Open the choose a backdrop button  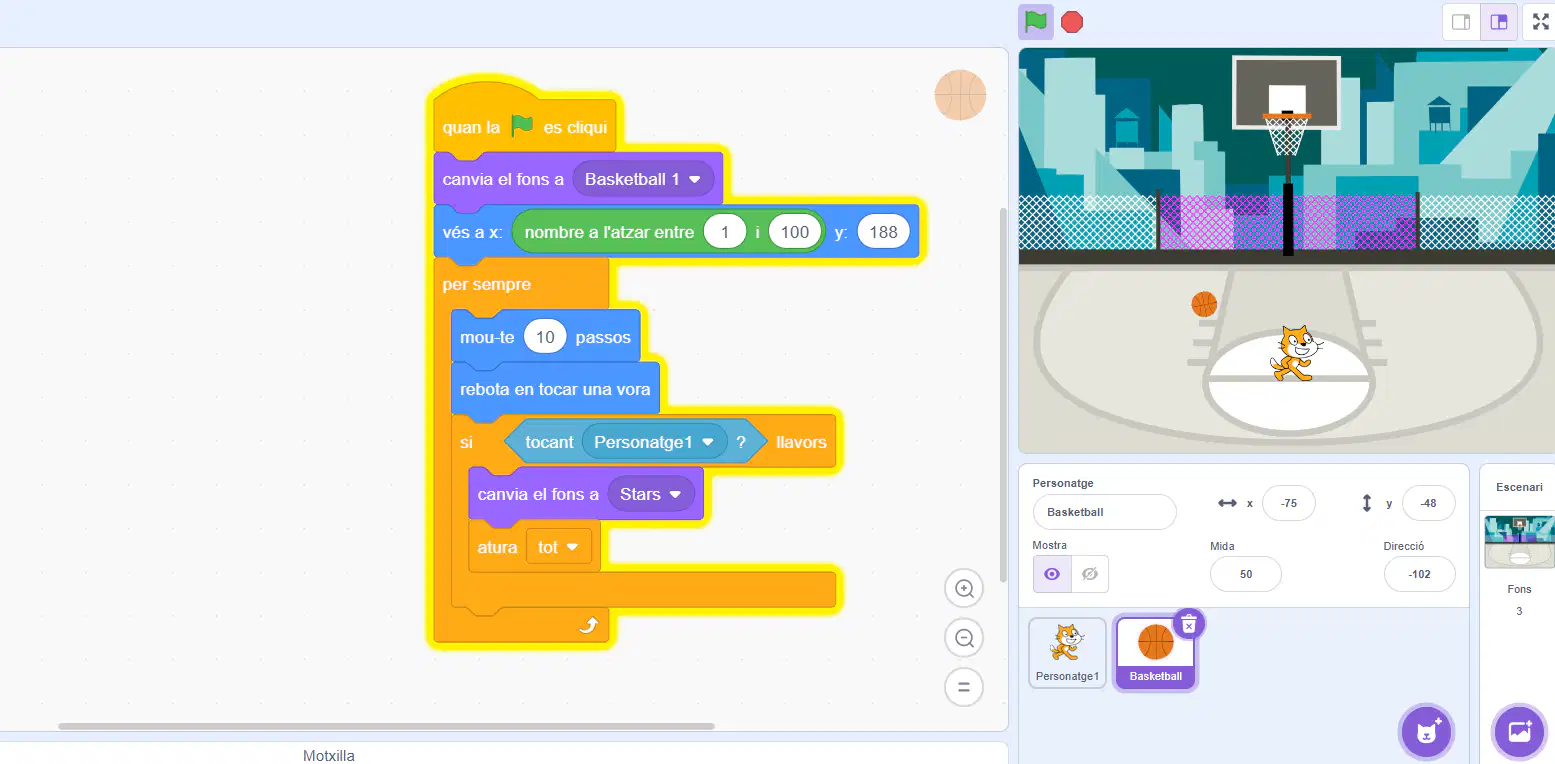(x=1520, y=731)
